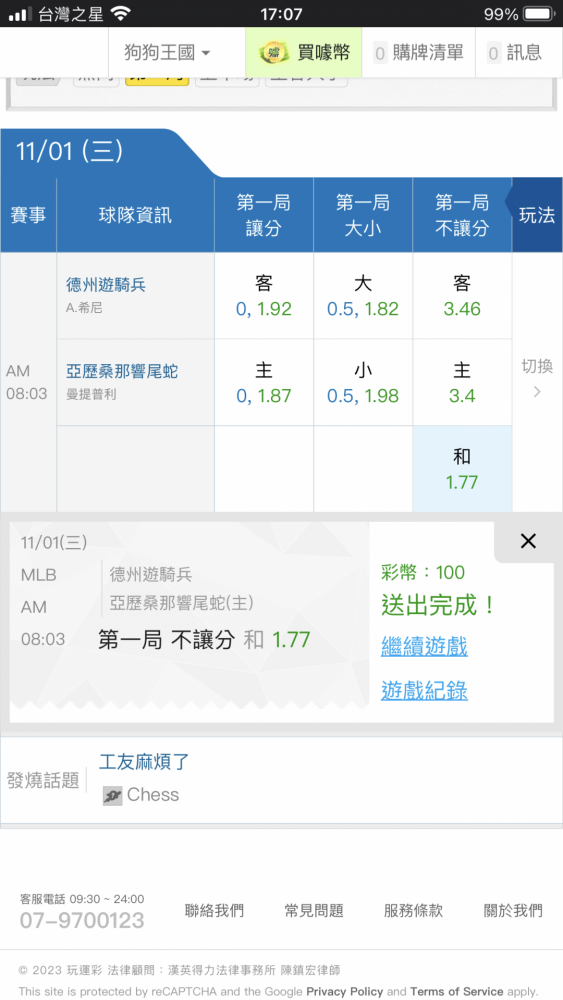
Task: Open 訊息 messages counter
Action: [494, 53]
